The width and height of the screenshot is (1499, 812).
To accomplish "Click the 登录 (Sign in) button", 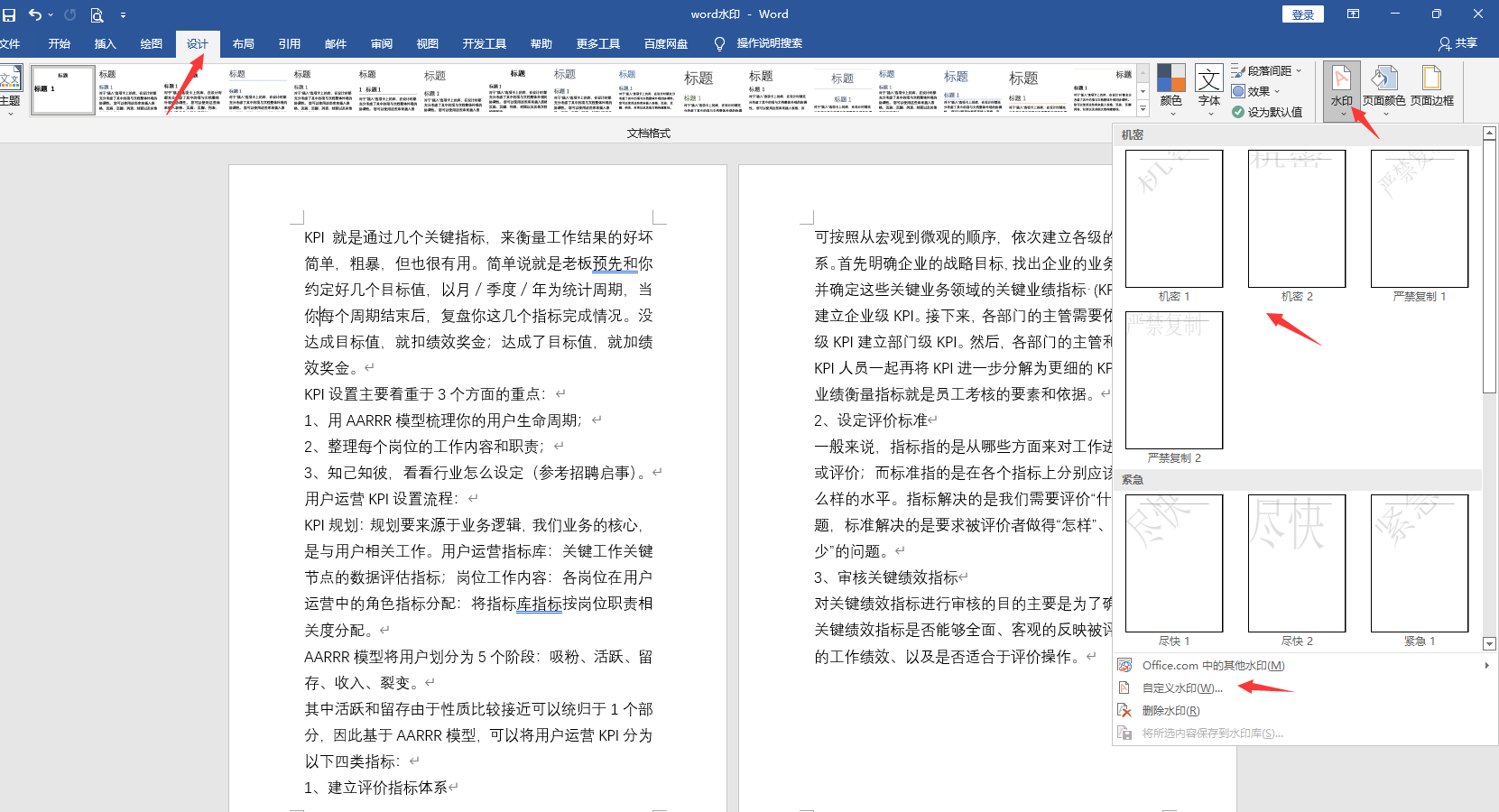I will point(1302,14).
